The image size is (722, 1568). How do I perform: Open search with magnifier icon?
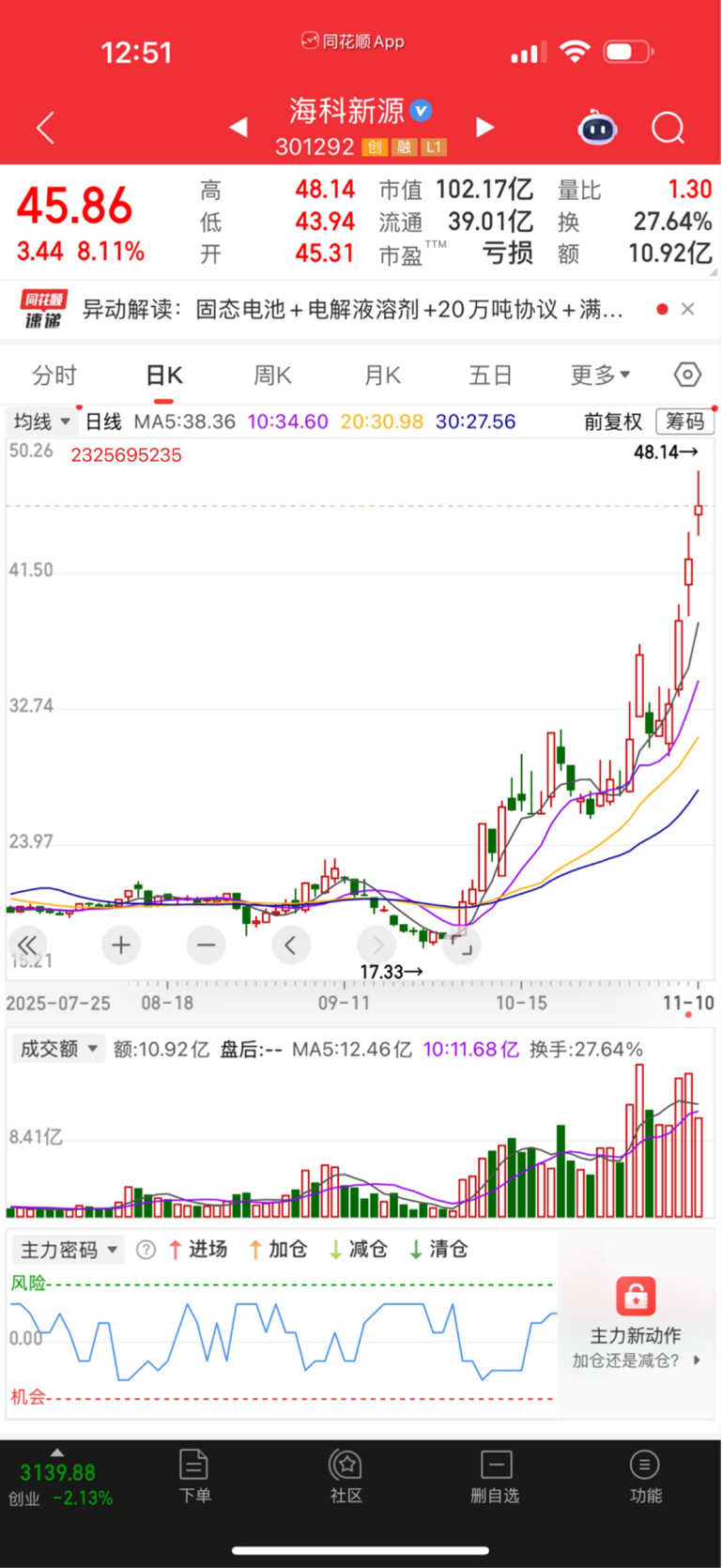coord(668,128)
